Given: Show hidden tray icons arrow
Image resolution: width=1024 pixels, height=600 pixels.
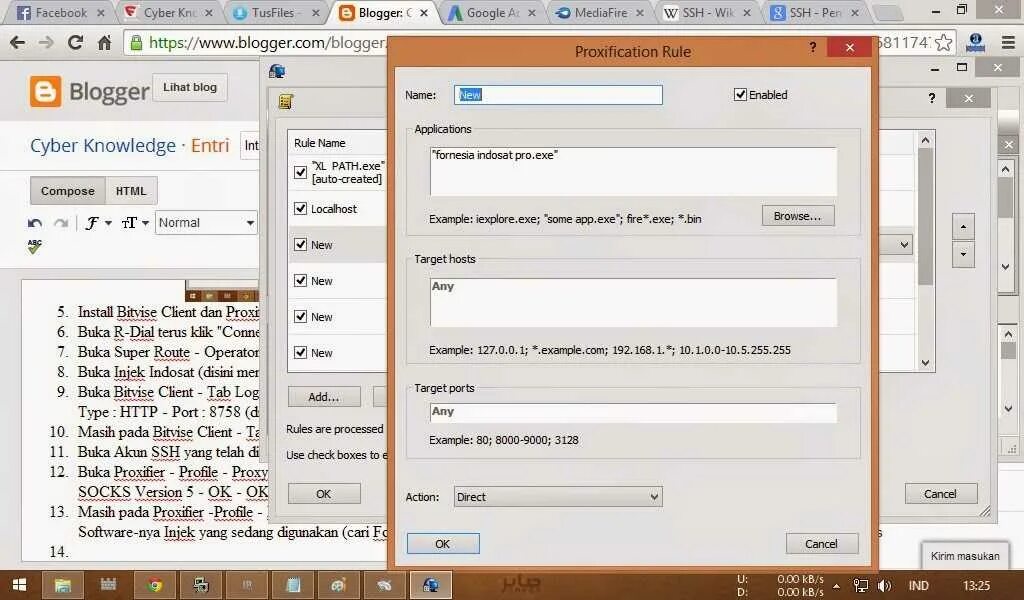Looking at the screenshot, I should [x=837, y=586].
